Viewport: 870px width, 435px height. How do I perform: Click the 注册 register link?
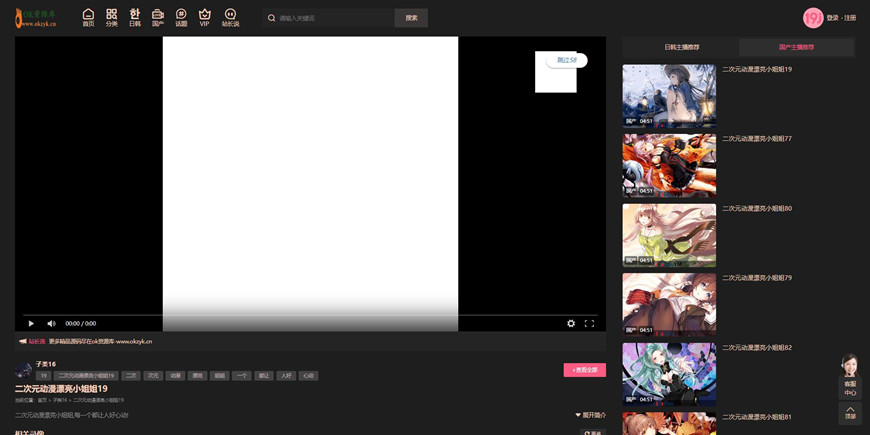pyautogui.click(x=850, y=18)
